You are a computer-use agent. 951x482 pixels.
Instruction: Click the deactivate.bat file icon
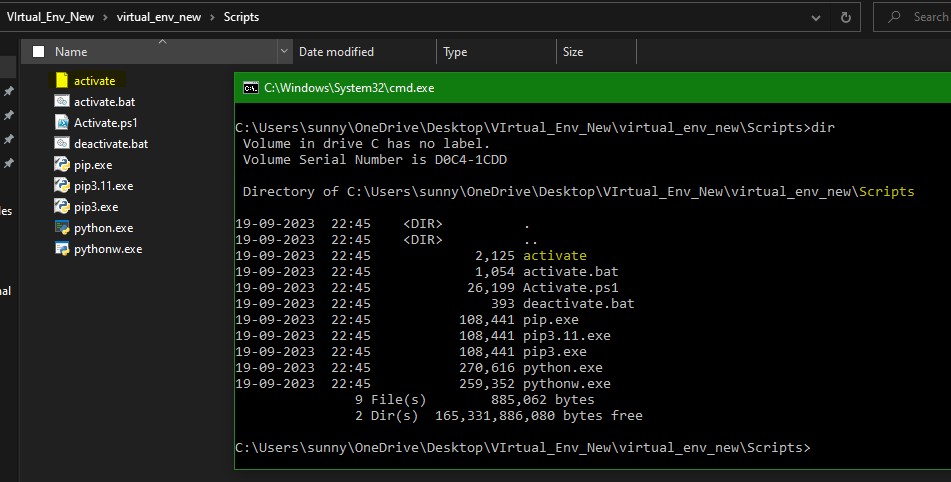pos(62,143)
